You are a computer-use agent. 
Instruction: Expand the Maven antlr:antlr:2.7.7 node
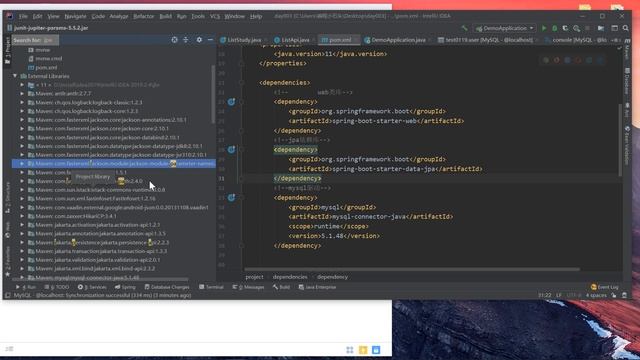point(22,93)
